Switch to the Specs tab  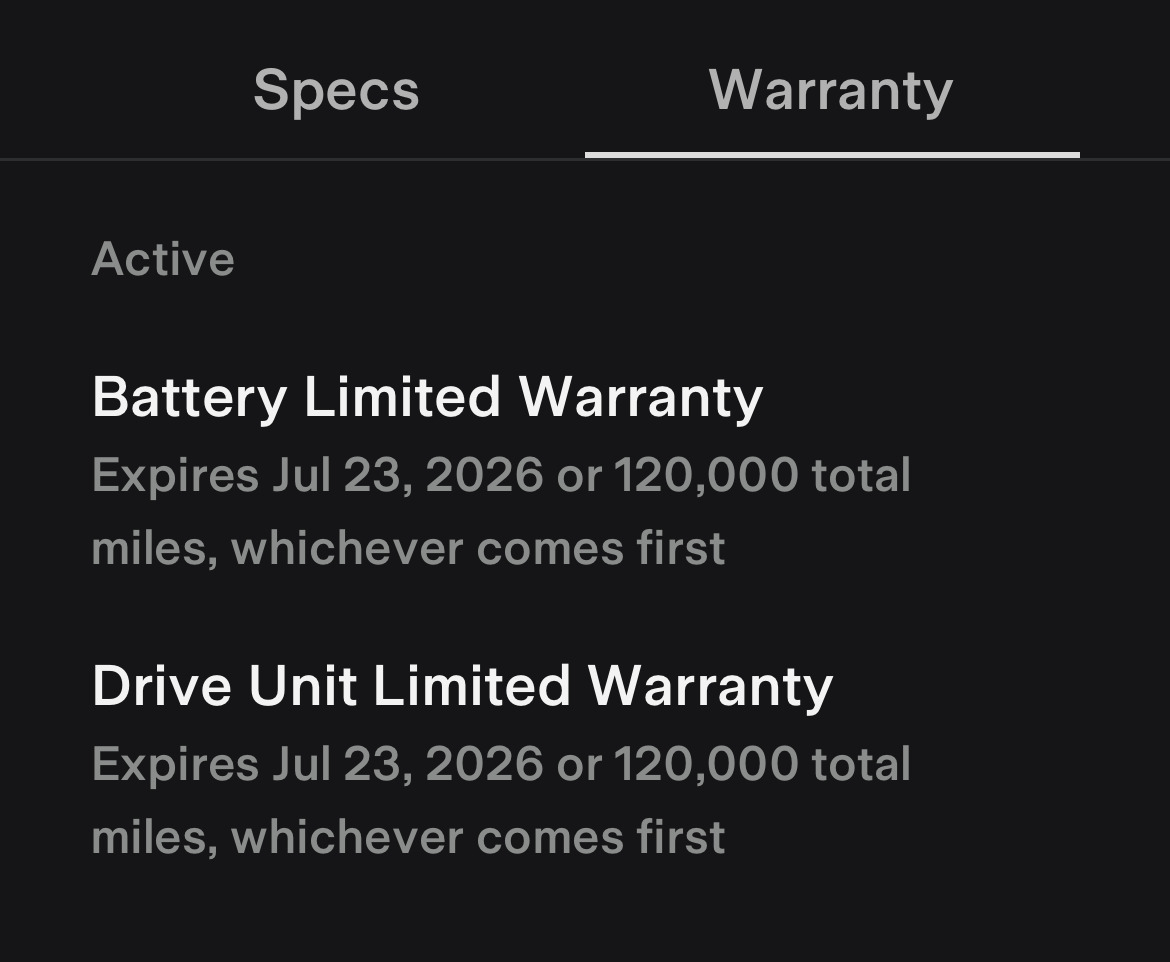pyautogui.click(x=336, y=91)
